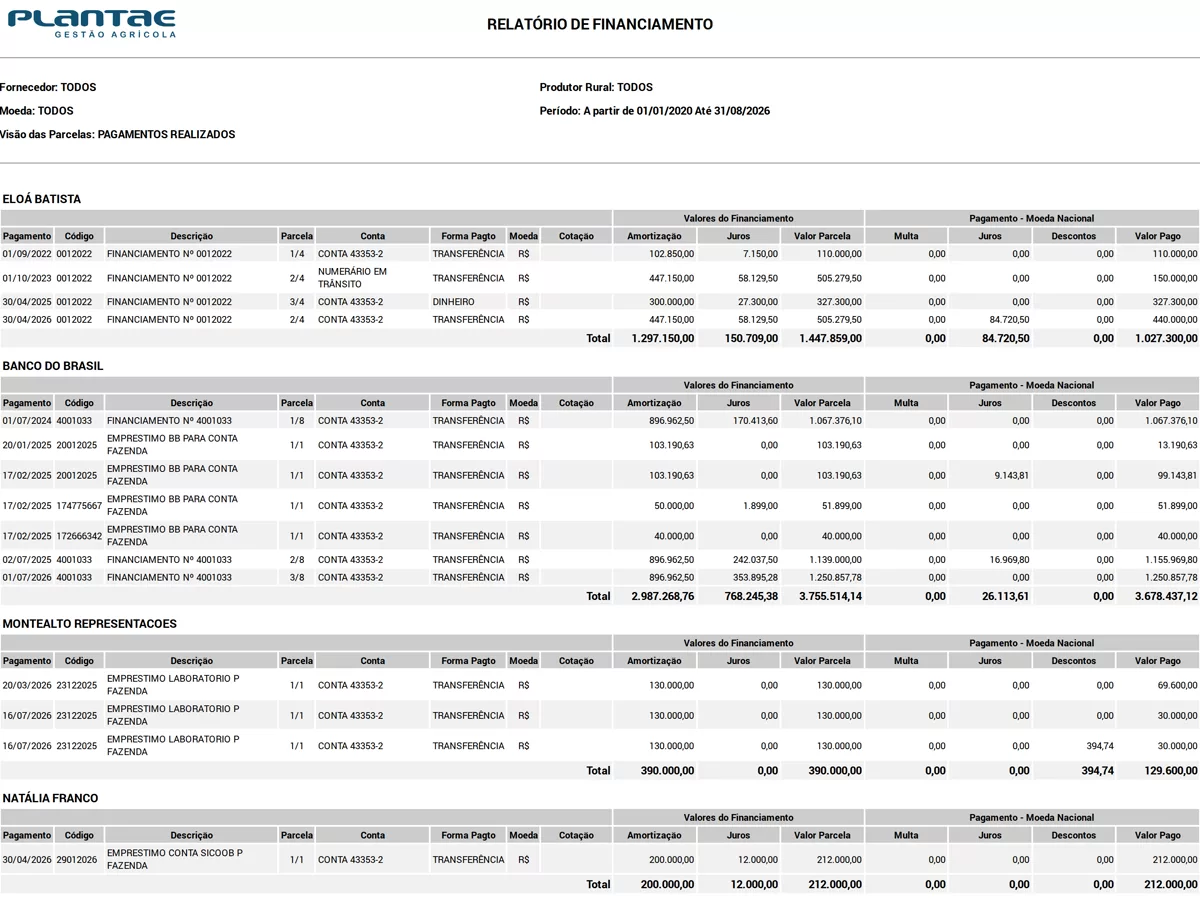Select 'Visão das Parcelas: PAGAMENTOS REALIZADOS' text
The width and height of the screenshot is (1200, 900).
pyautogui.click(x=118, y=134)
